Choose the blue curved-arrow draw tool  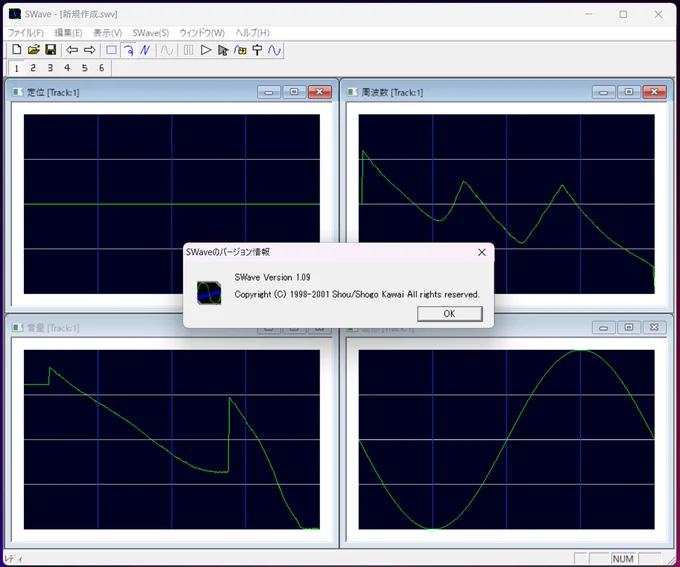(x=128, y=50)
